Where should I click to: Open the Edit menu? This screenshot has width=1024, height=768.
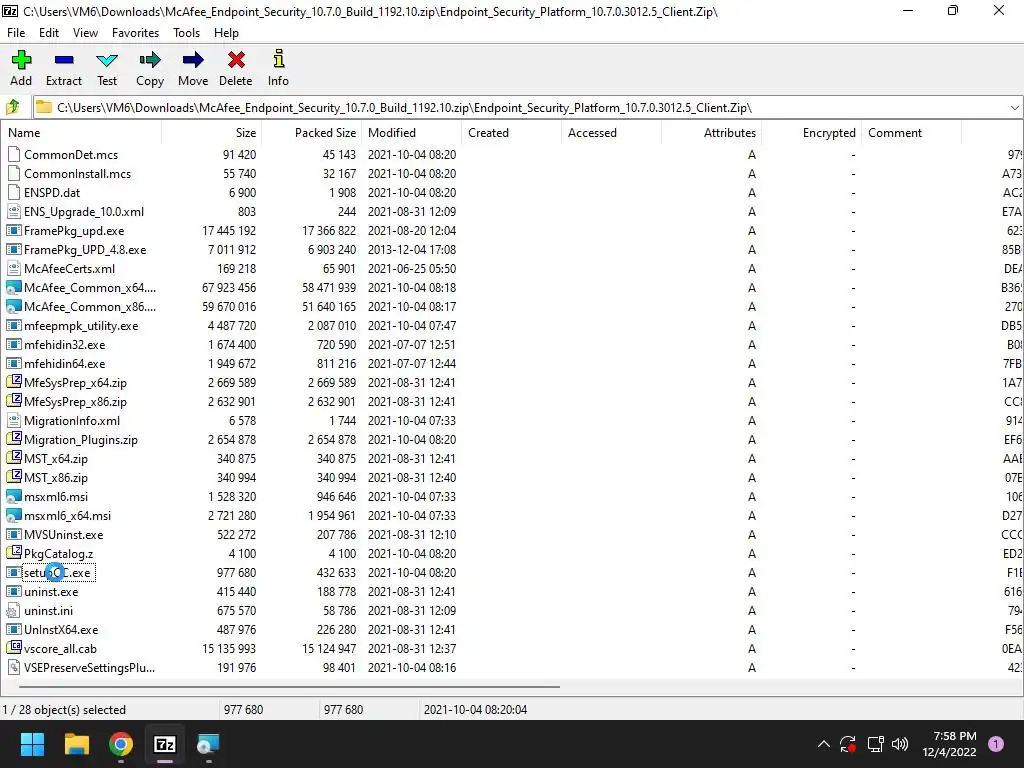click(49, 33)
